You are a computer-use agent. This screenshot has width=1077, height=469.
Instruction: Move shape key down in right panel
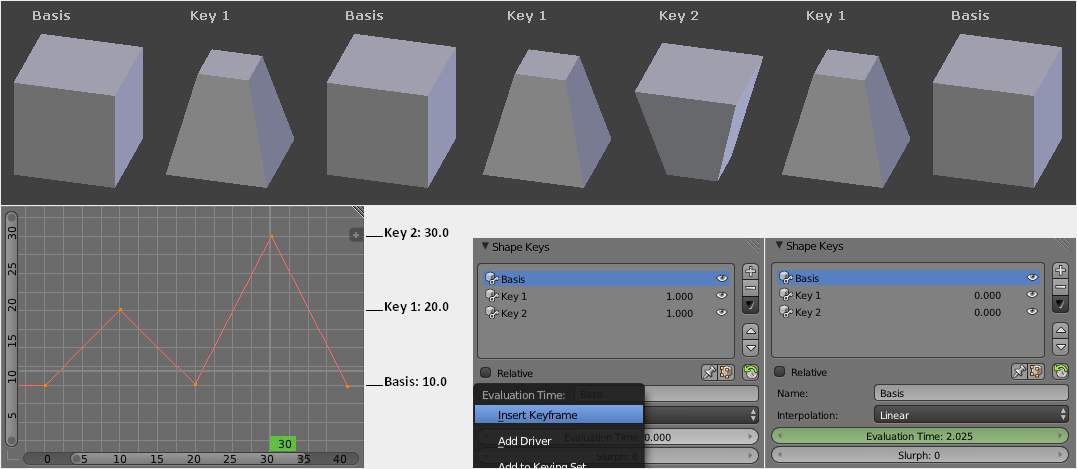tap(1061, 347)
